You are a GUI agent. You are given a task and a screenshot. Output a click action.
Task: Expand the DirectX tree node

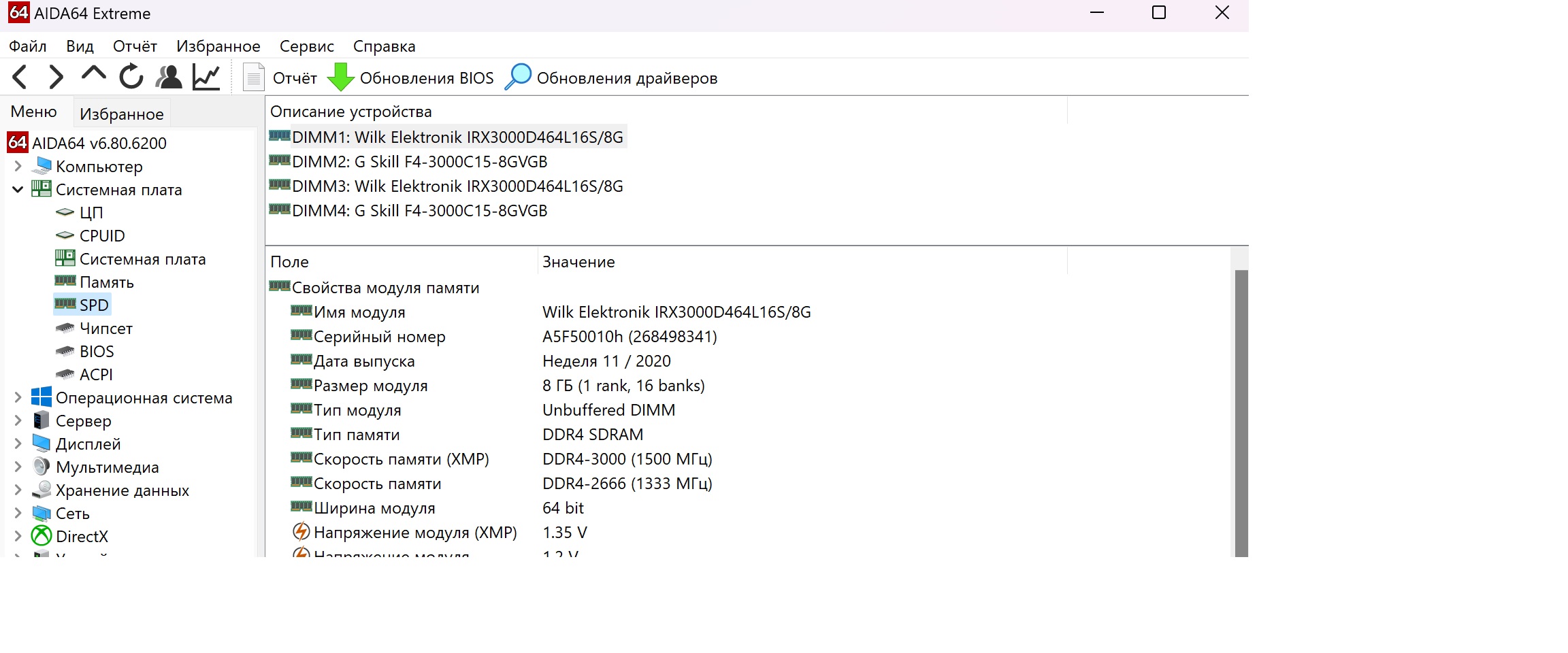[x=18, y=536]
